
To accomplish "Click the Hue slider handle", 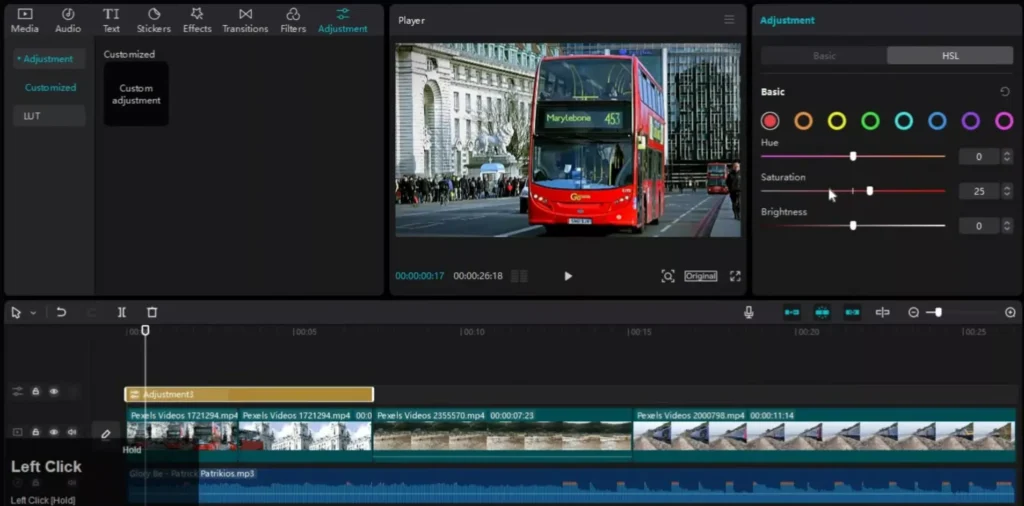I will click(853, 156).
